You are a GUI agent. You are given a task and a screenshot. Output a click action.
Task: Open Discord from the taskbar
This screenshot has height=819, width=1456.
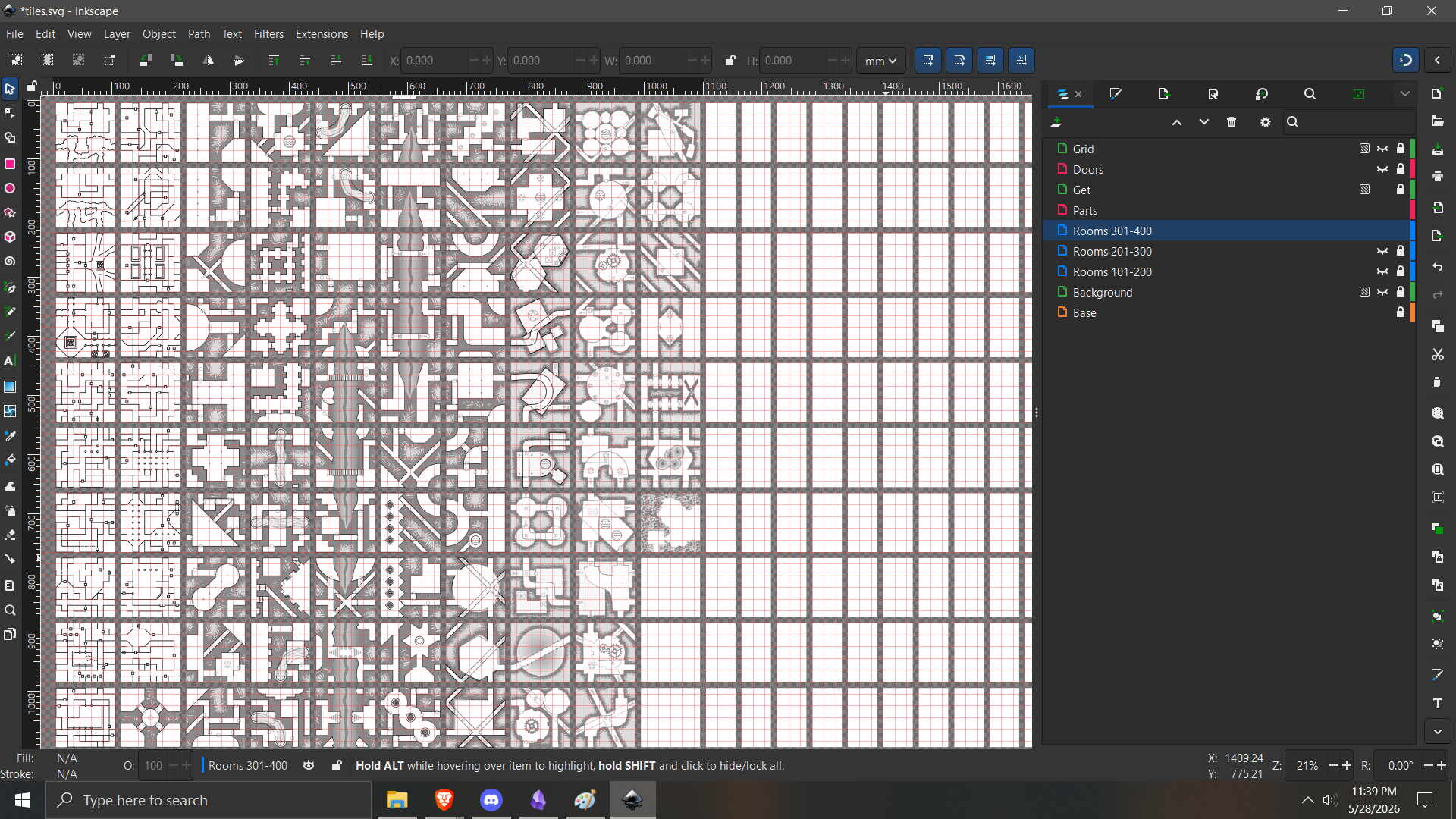coord(491,800)
